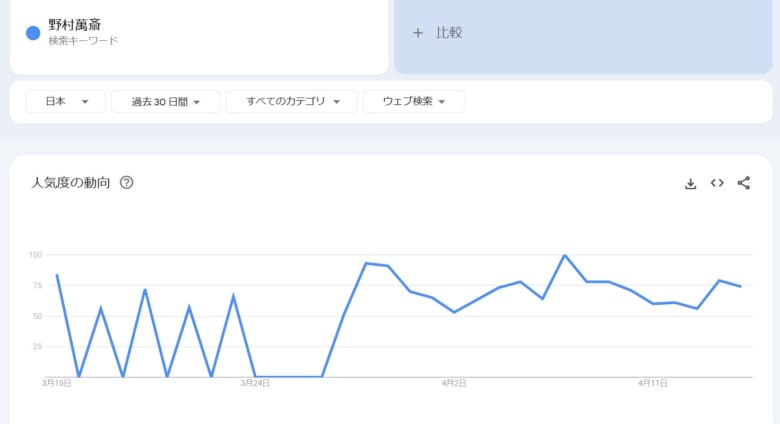The image size is (780, 424).
Task: Click the blue dot beside 野村萬斎
Action: pos(33,33)
